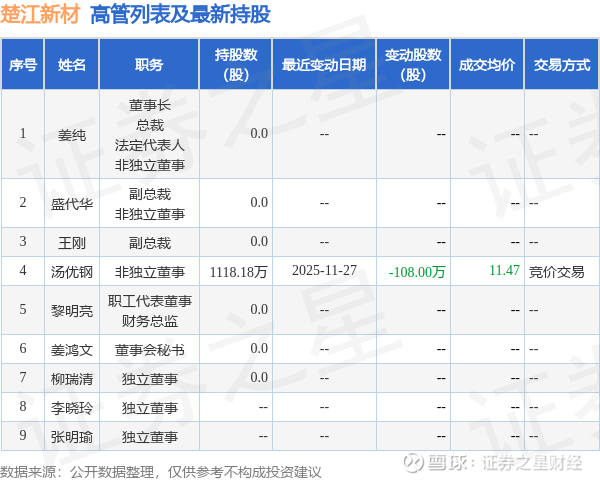Click the name cell 姜鸿文
The width and height of the screenshot is (600, 481).
coord(72,350)
